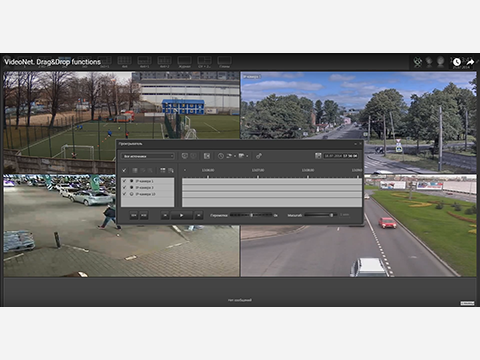The width and height of the screenshot is (480, 360).
Task: Click the small button at the bottom-right corner
Action: [467, 303]
